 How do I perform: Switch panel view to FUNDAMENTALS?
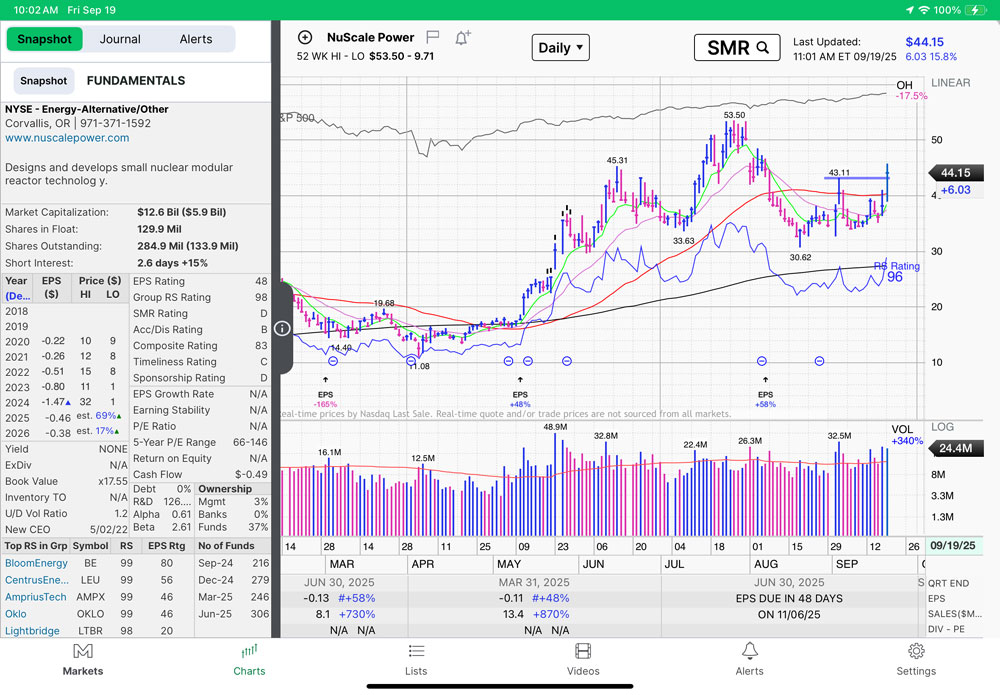tap(135, 81)
